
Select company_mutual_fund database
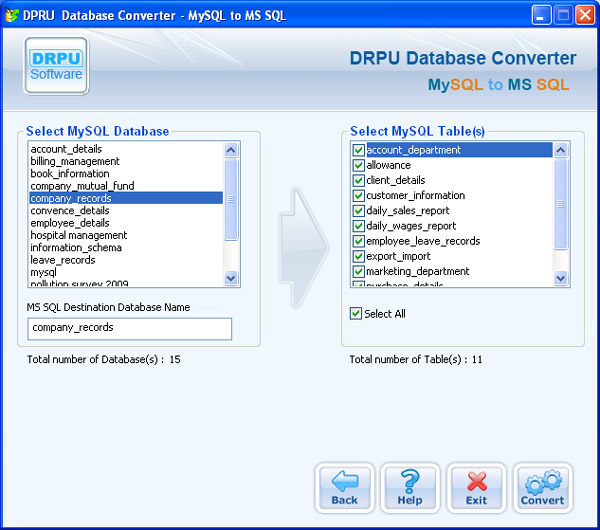click(x=126, y=186)
